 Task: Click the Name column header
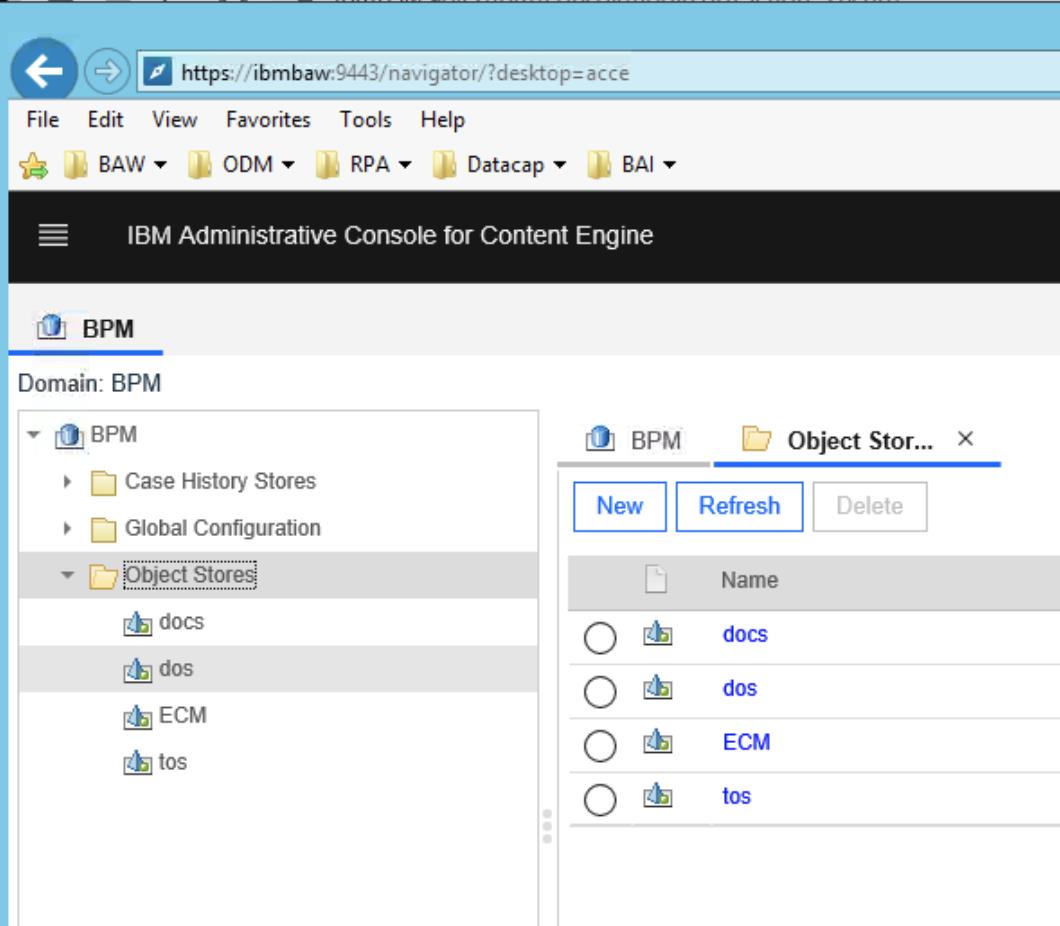point(750,580)
